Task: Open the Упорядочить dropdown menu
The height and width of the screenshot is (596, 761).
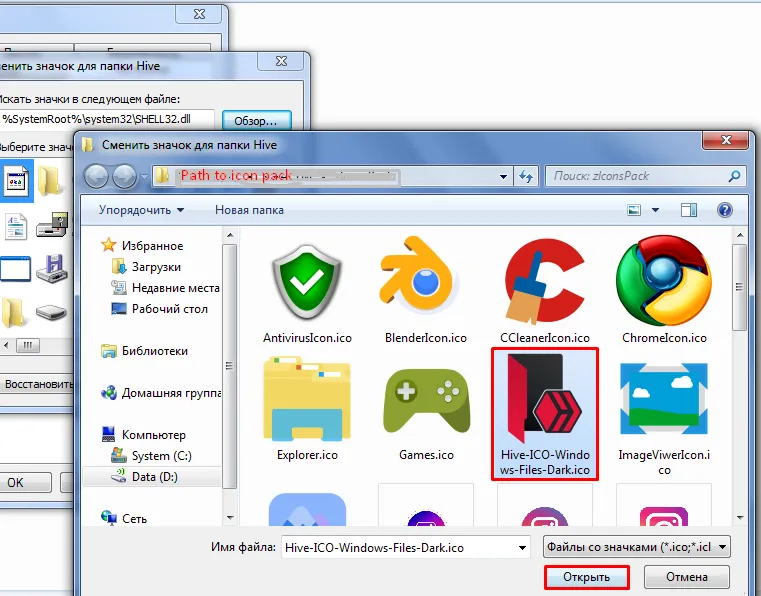Action: [x=141, y=210]
